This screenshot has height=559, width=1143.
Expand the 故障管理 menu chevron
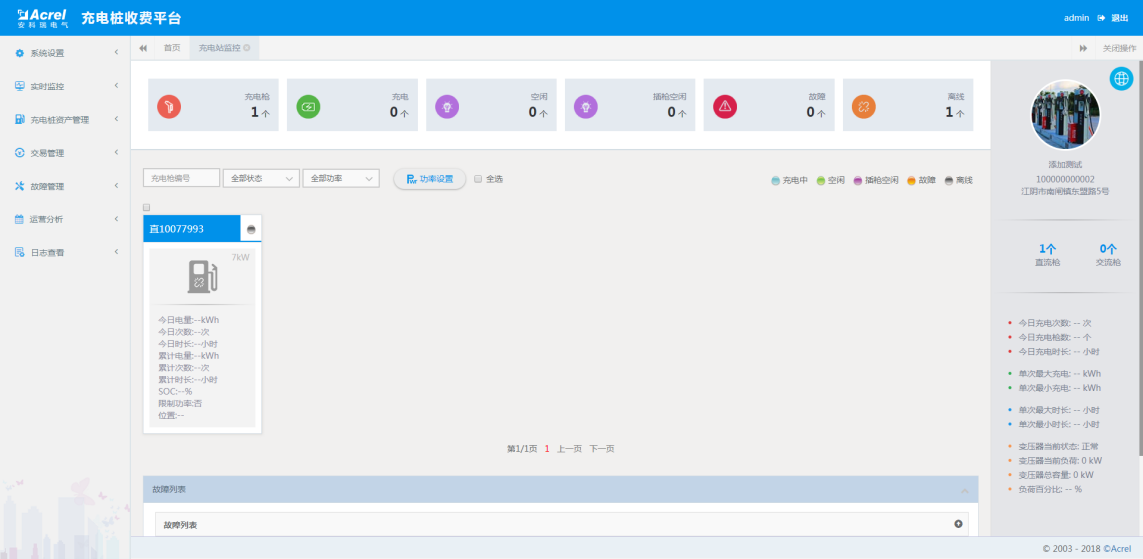(117, 186)
